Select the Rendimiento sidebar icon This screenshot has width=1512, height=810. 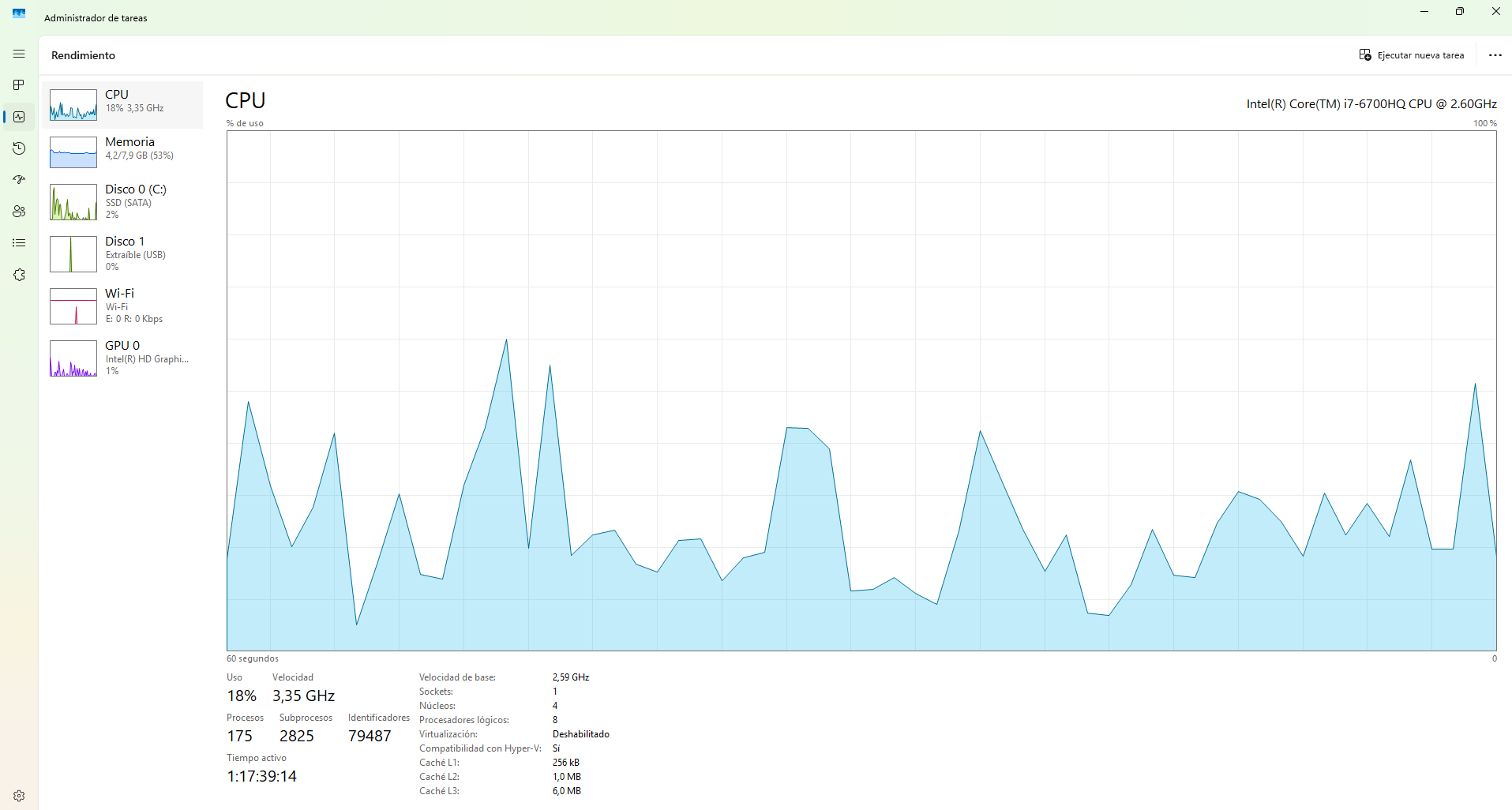pyautogui.click(x=19, y=117)
